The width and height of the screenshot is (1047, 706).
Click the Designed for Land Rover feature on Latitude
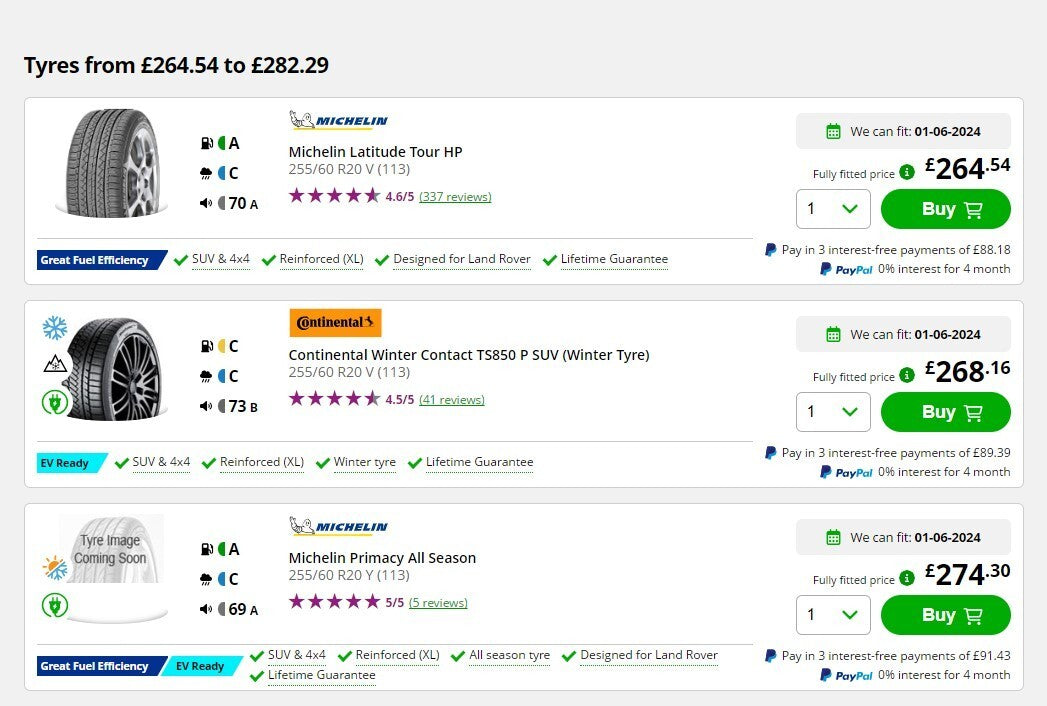[461, 260]
